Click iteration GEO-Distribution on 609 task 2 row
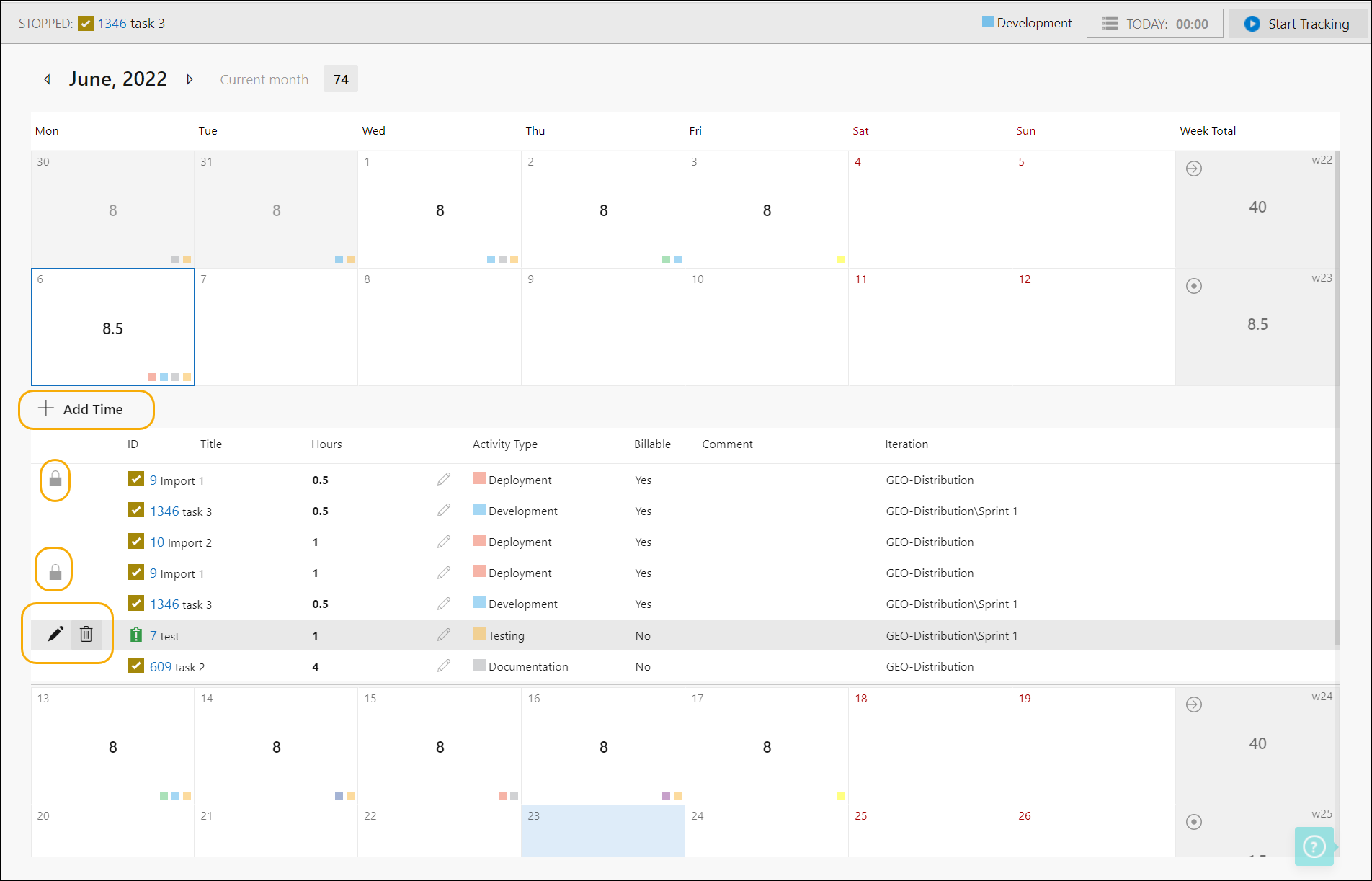The width and height of the screenshot is (1372, 881). pos(930,666)
